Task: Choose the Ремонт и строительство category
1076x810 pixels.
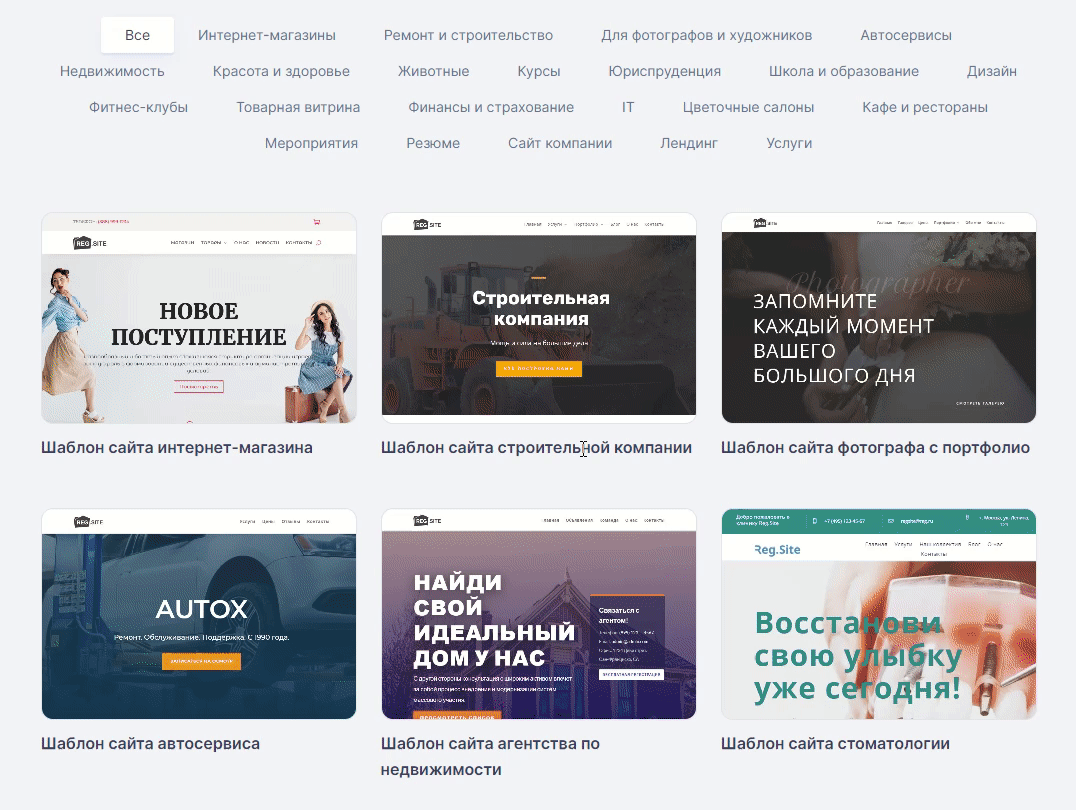Action: click(x=468, y=35)
